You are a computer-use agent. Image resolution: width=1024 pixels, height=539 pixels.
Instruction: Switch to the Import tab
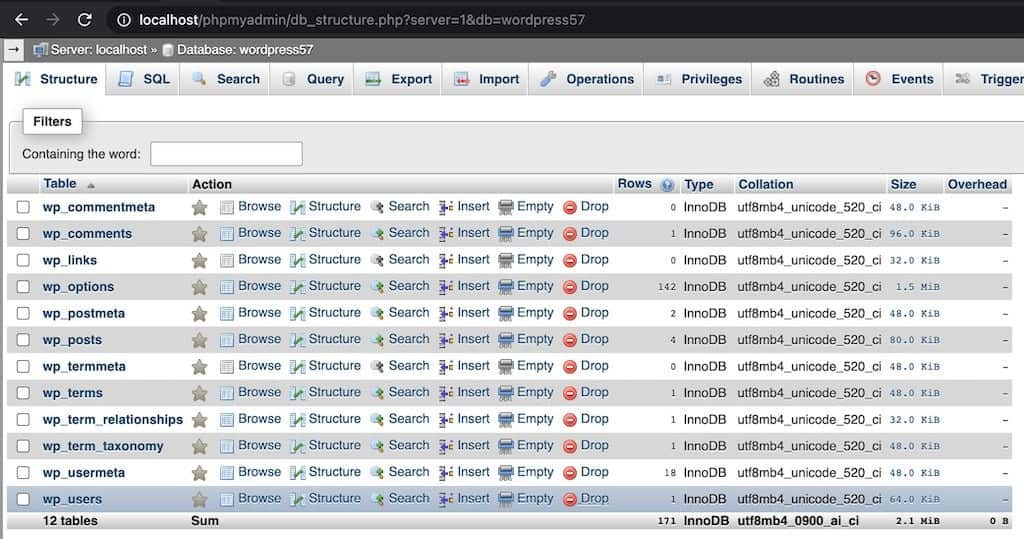click(x=487, y=79)
